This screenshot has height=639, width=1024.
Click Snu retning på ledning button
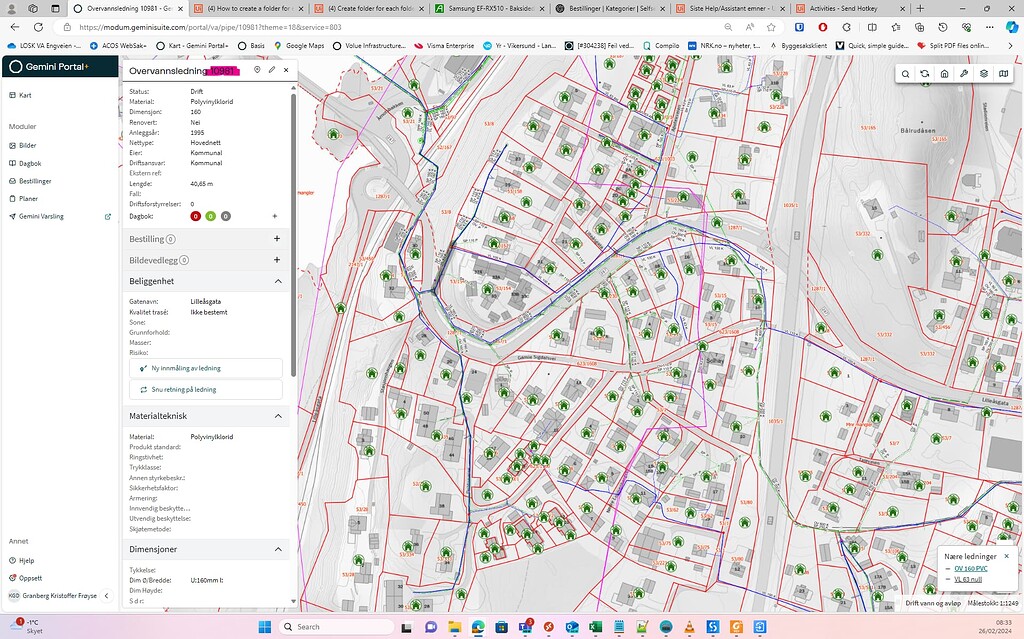206,390
